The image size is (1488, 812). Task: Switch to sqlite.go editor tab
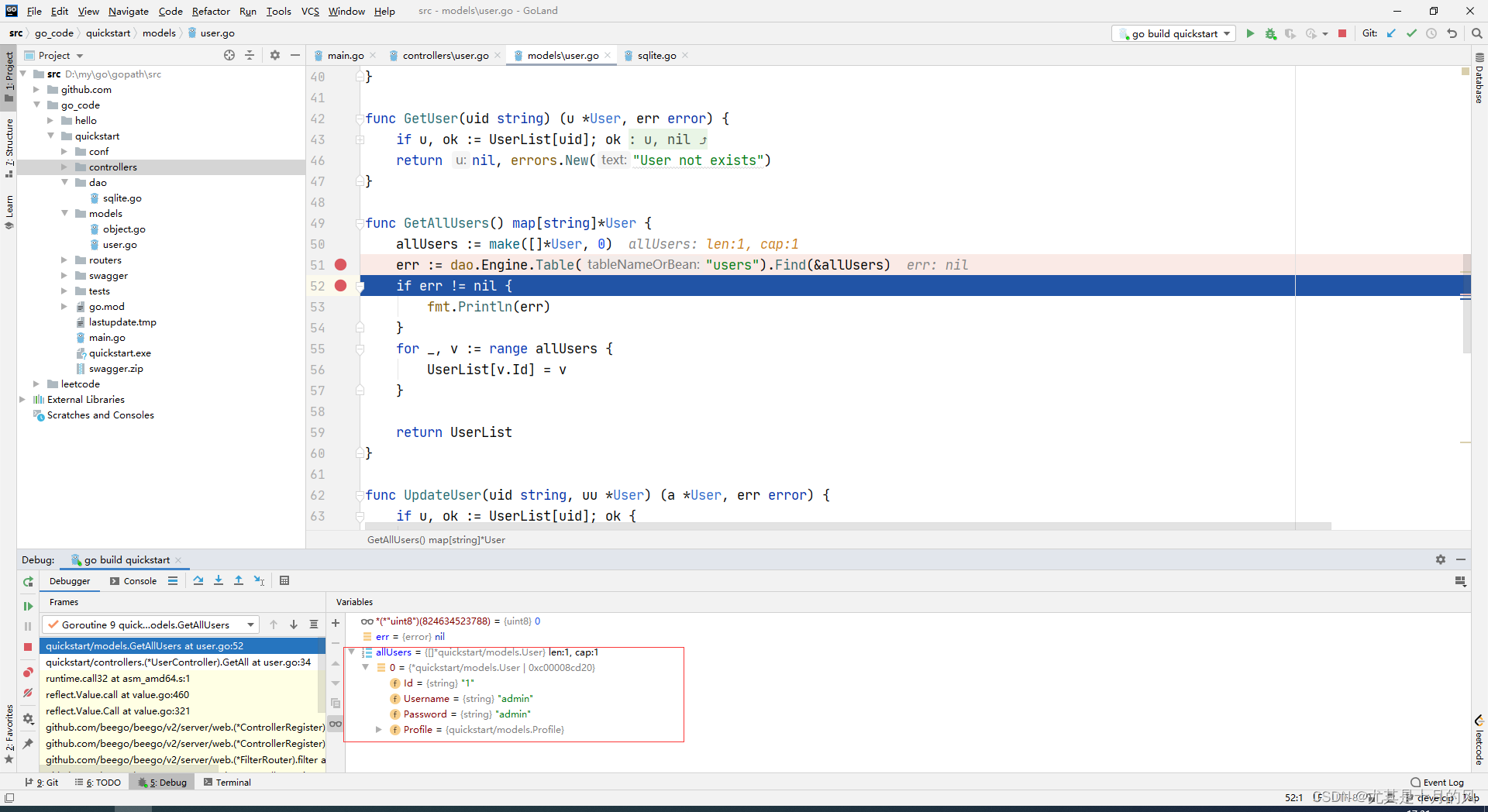point(656,55)
